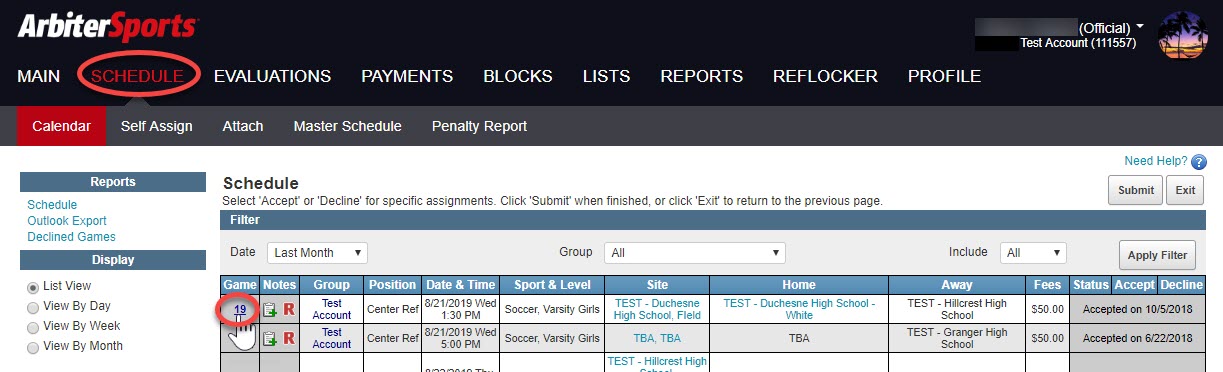Click the Fees column header
Viewport: 1223px width, 372px height.
1048,285
